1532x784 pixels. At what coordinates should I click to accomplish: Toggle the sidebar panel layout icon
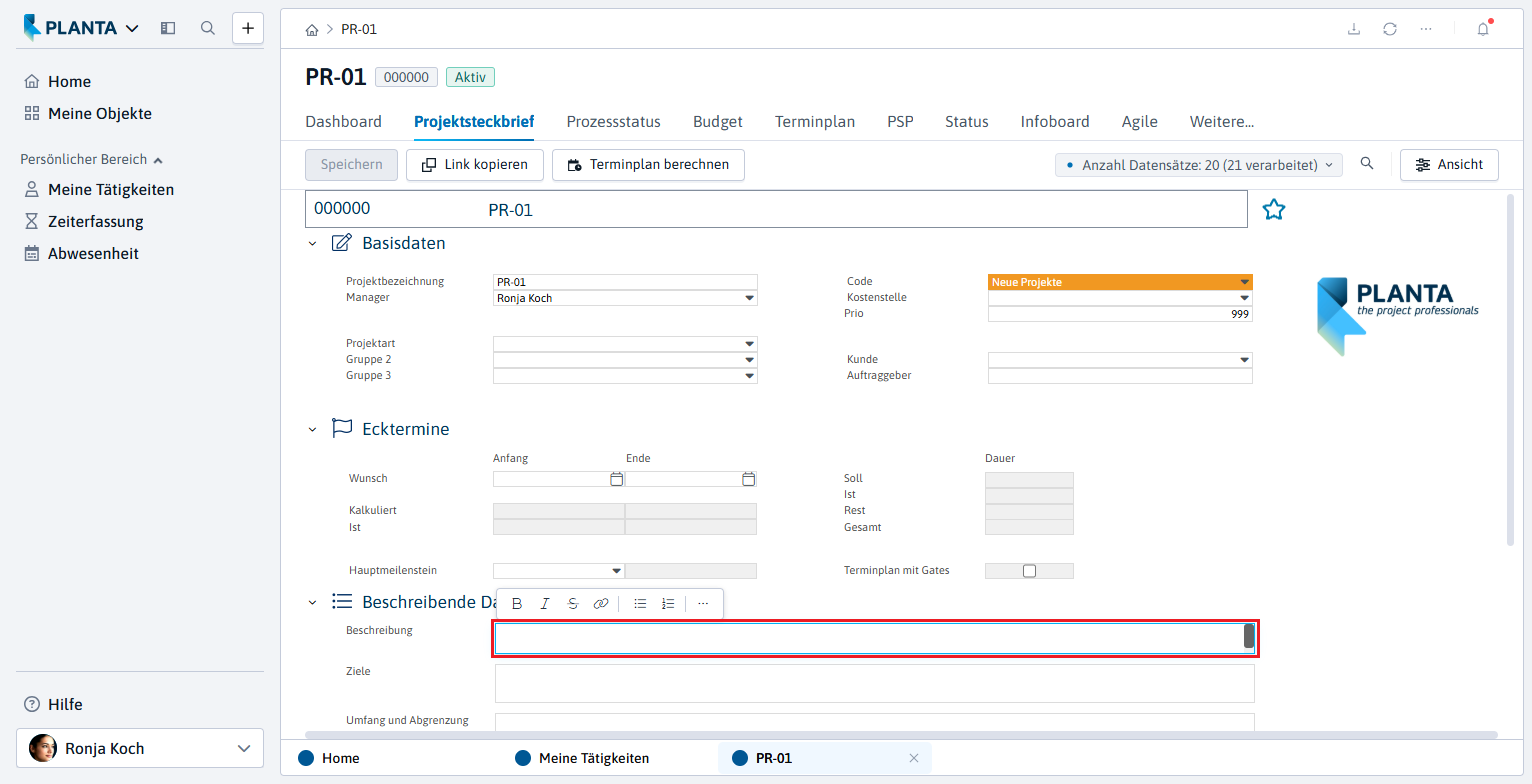[x=168, y=28]
